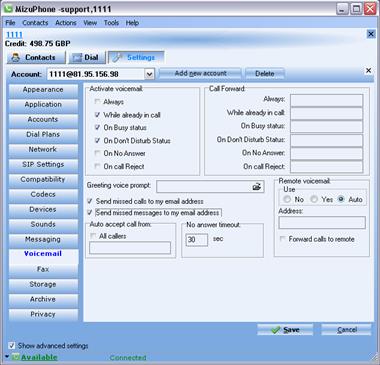
Task: Select Auto for remote voicemail use
Action: (x=341, y=199)
